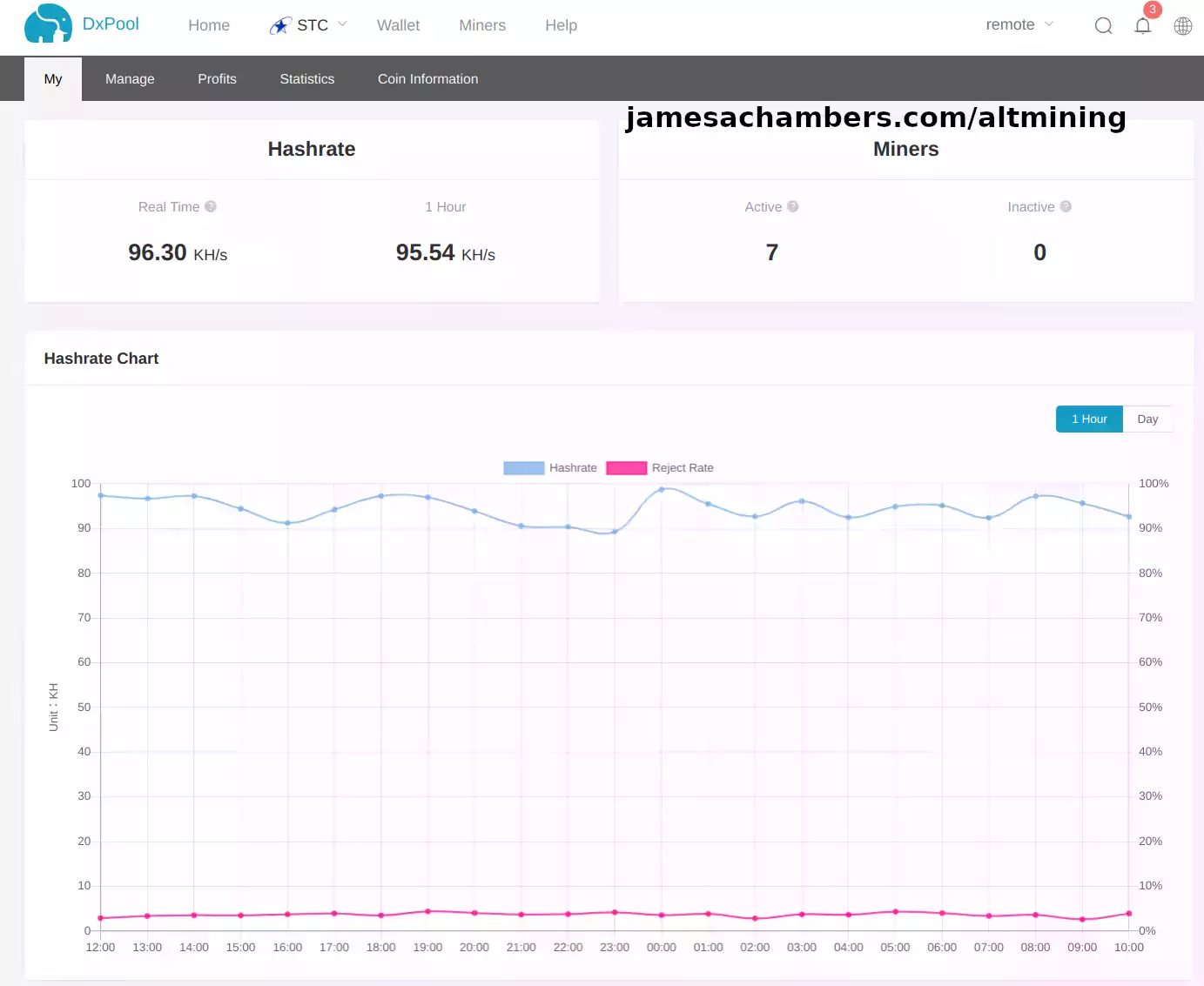Toggle the Reject Rate legend swatch

(627, 468)
